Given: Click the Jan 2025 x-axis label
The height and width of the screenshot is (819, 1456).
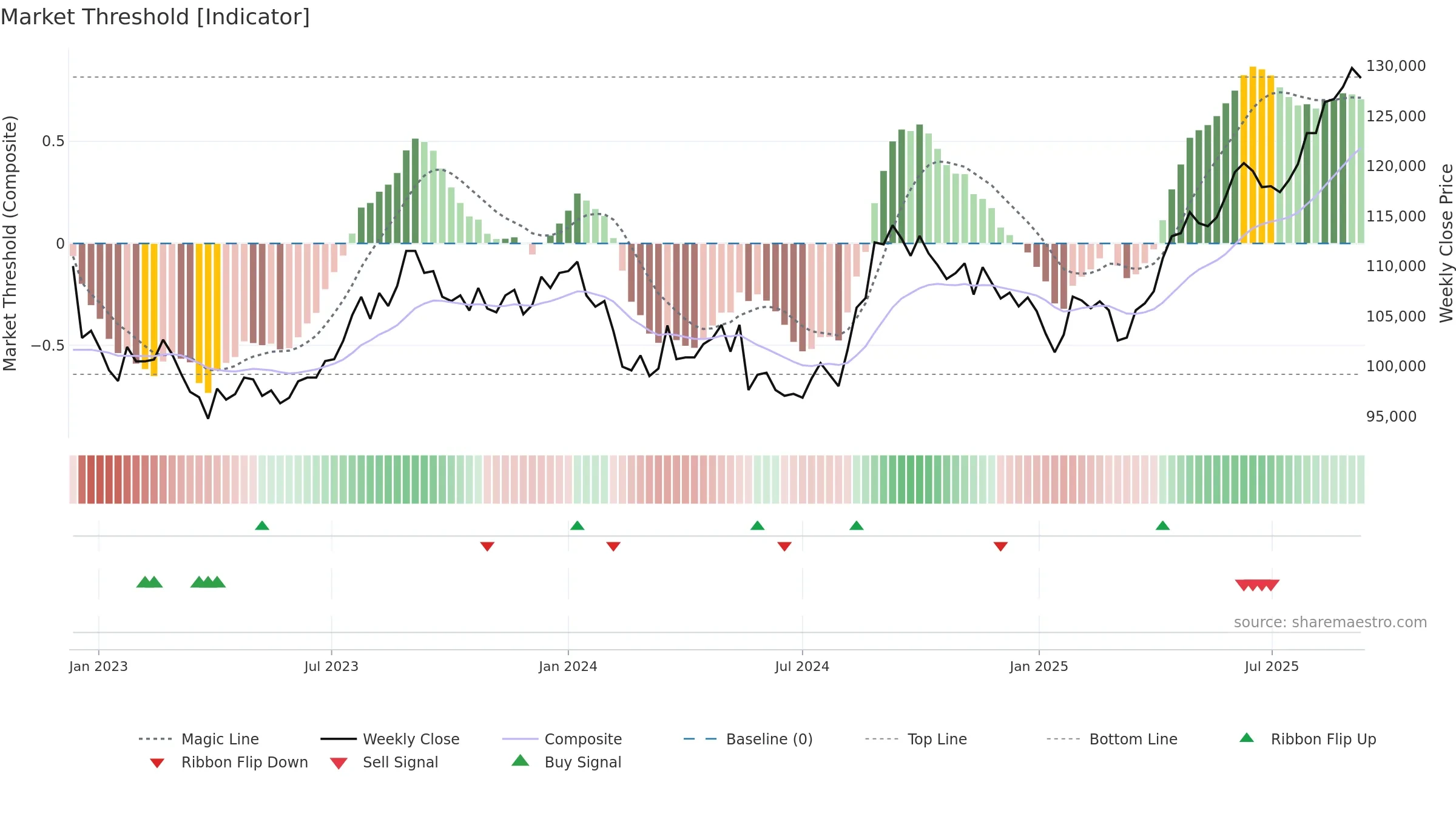Looking at the screenshot, I should pos(1039,667).
